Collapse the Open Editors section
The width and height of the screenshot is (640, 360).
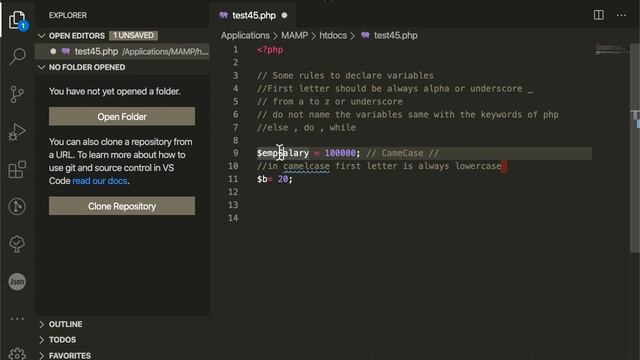pos(41,36)
